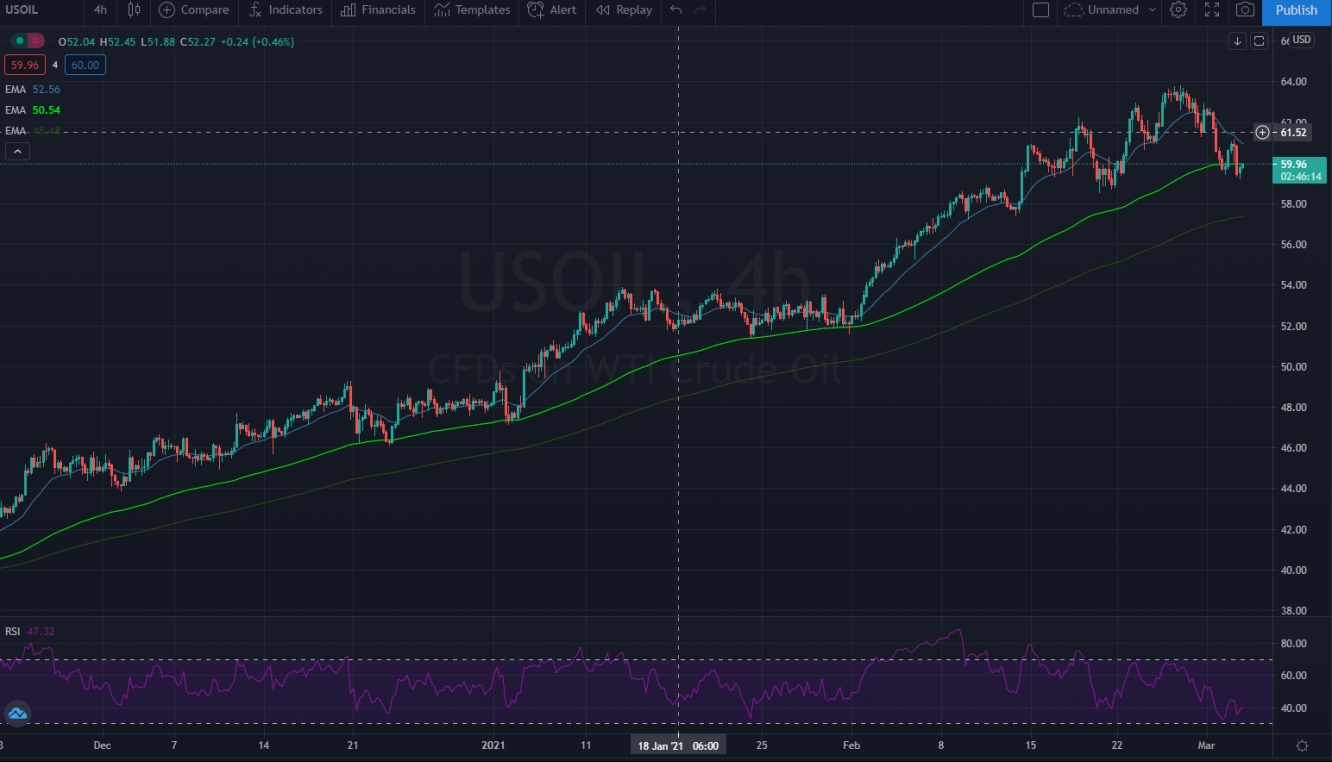Viewport: 1332px width, 762px height.
Task: Open chart settings gear in top toolbar
Action: (1179, 10)
